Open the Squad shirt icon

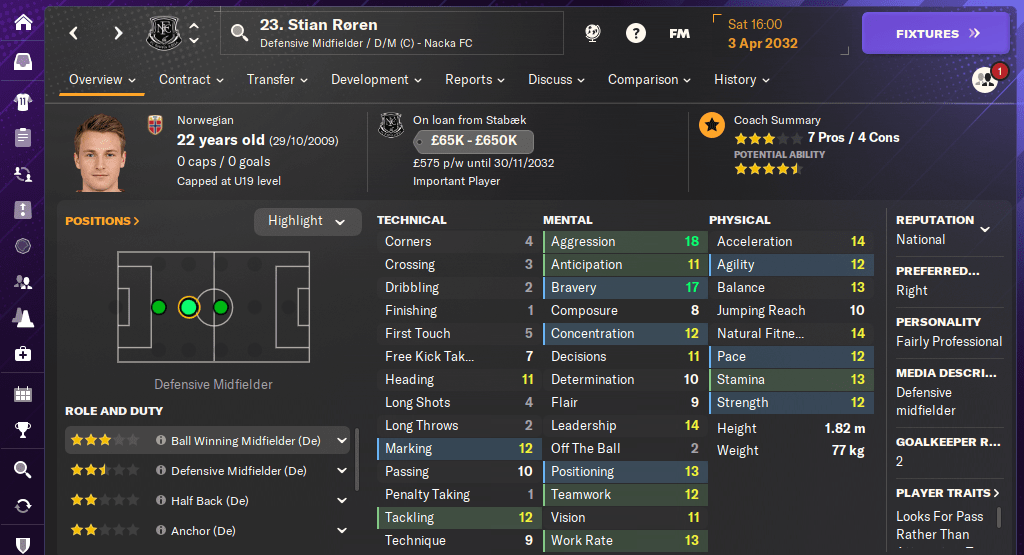[x=22, y=101]
